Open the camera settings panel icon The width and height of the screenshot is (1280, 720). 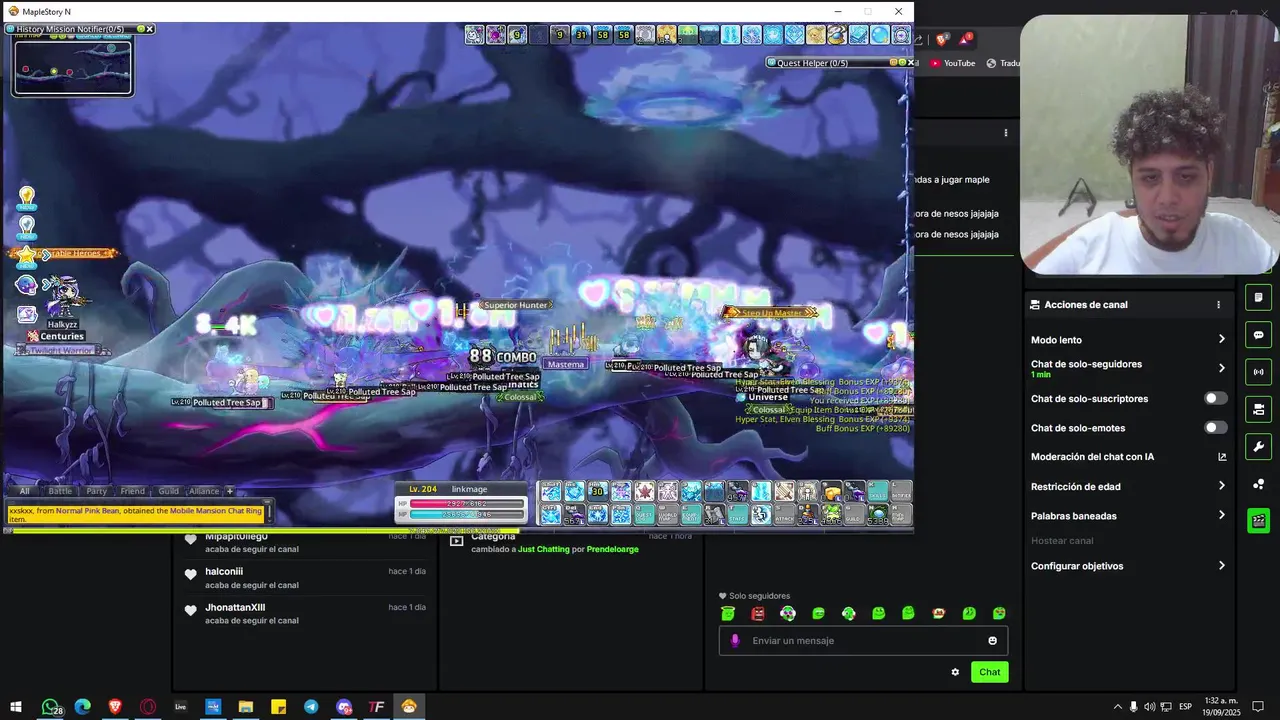pos(1258,409)
